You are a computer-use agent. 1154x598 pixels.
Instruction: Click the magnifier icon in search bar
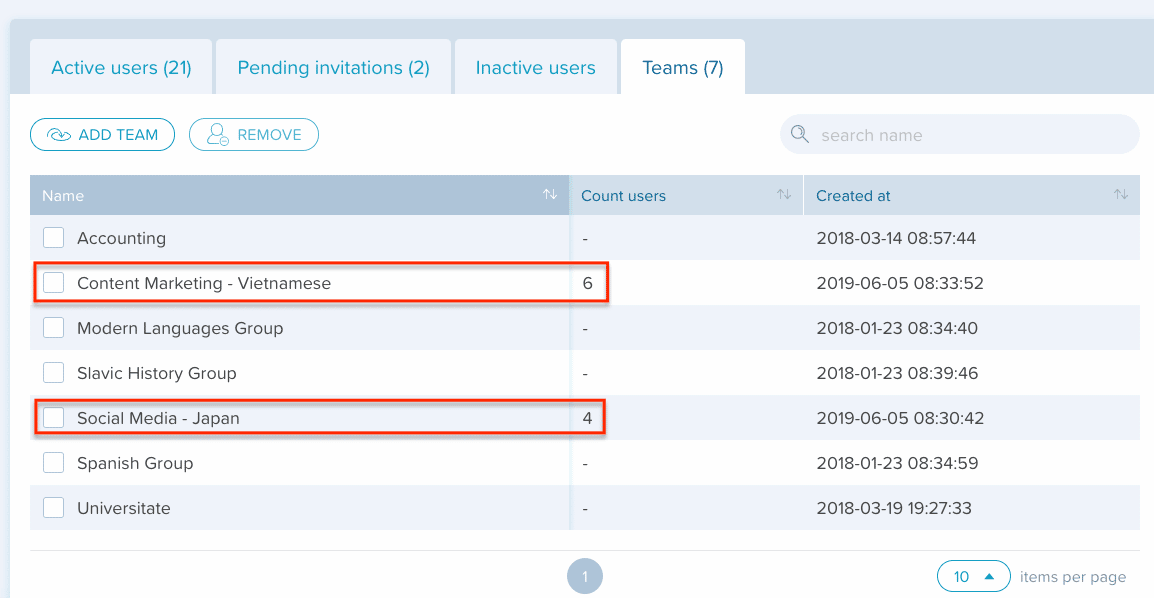pos(799,133)
